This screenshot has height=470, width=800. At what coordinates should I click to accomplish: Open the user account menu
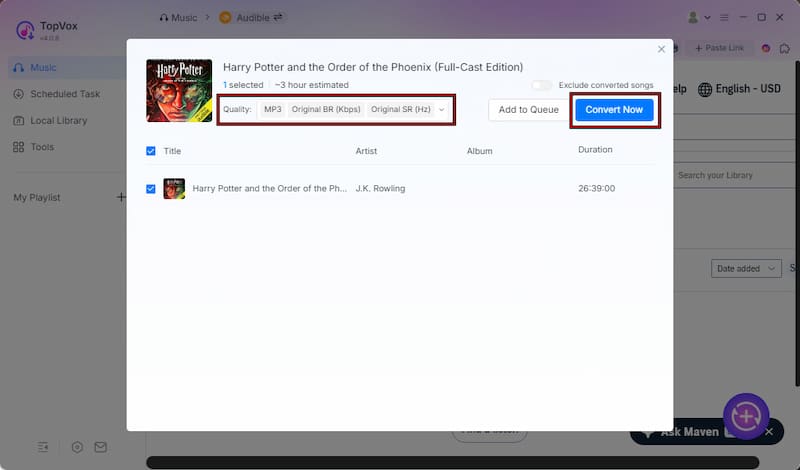pyautogui.click(x=699, y=18)
